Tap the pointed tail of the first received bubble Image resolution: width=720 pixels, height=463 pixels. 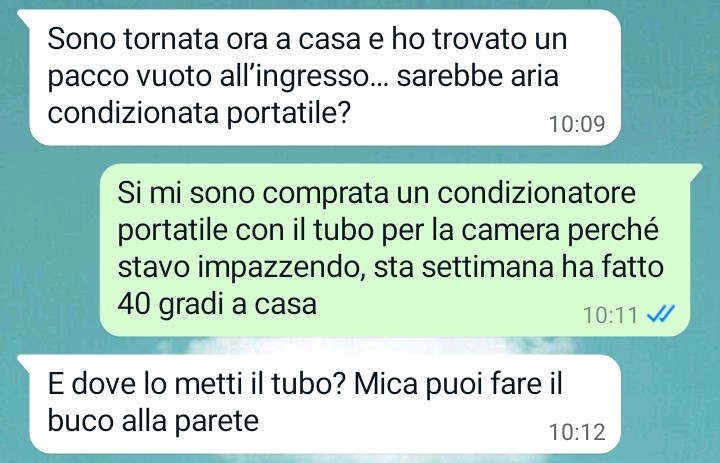(25, 15)
